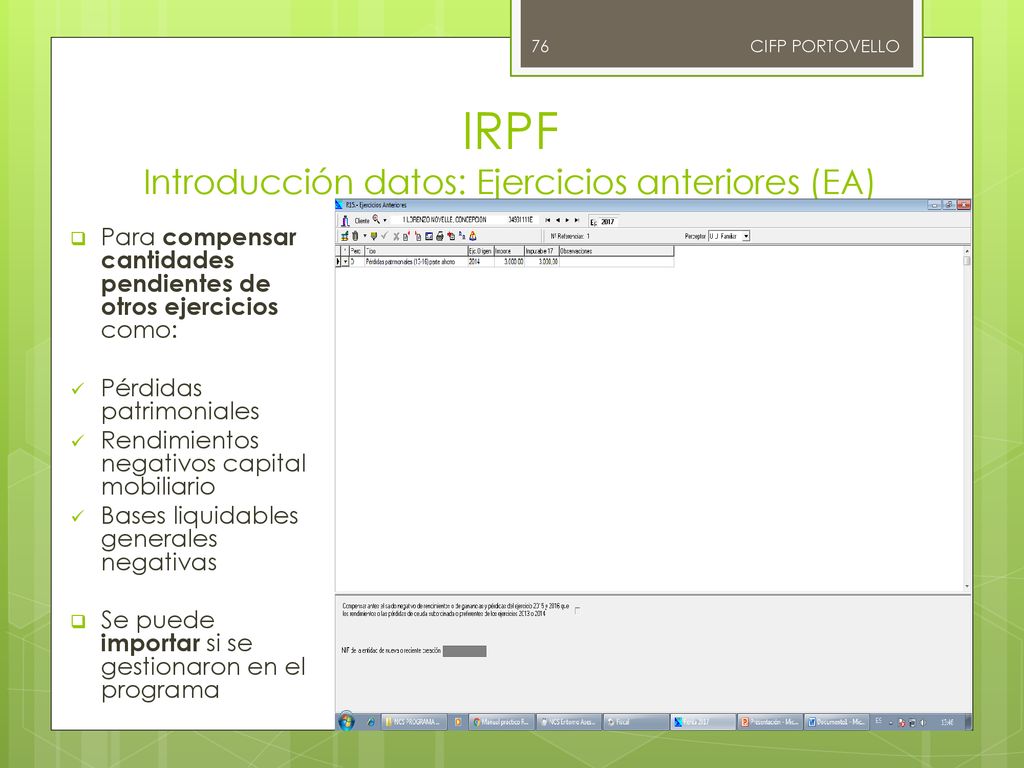Click the Ej. 2017 year field
Image resolution: width=1024 pixels, height=768 pixels.
[607, 222]
